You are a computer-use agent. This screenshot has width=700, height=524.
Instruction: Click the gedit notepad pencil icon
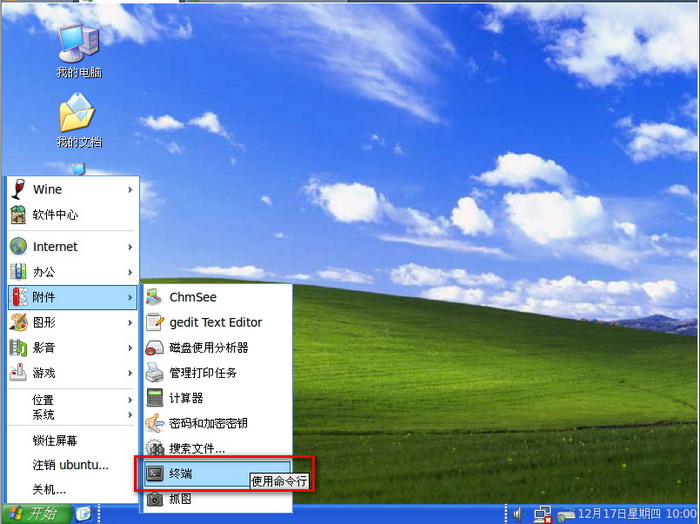pyautogui.click(x=154, y=322)
